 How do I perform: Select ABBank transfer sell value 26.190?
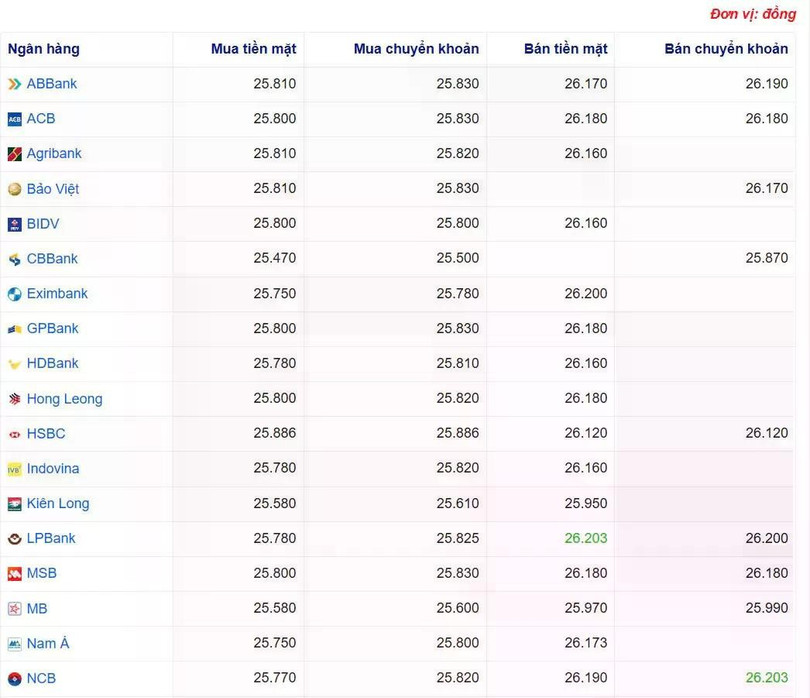(x=767, y=84)
